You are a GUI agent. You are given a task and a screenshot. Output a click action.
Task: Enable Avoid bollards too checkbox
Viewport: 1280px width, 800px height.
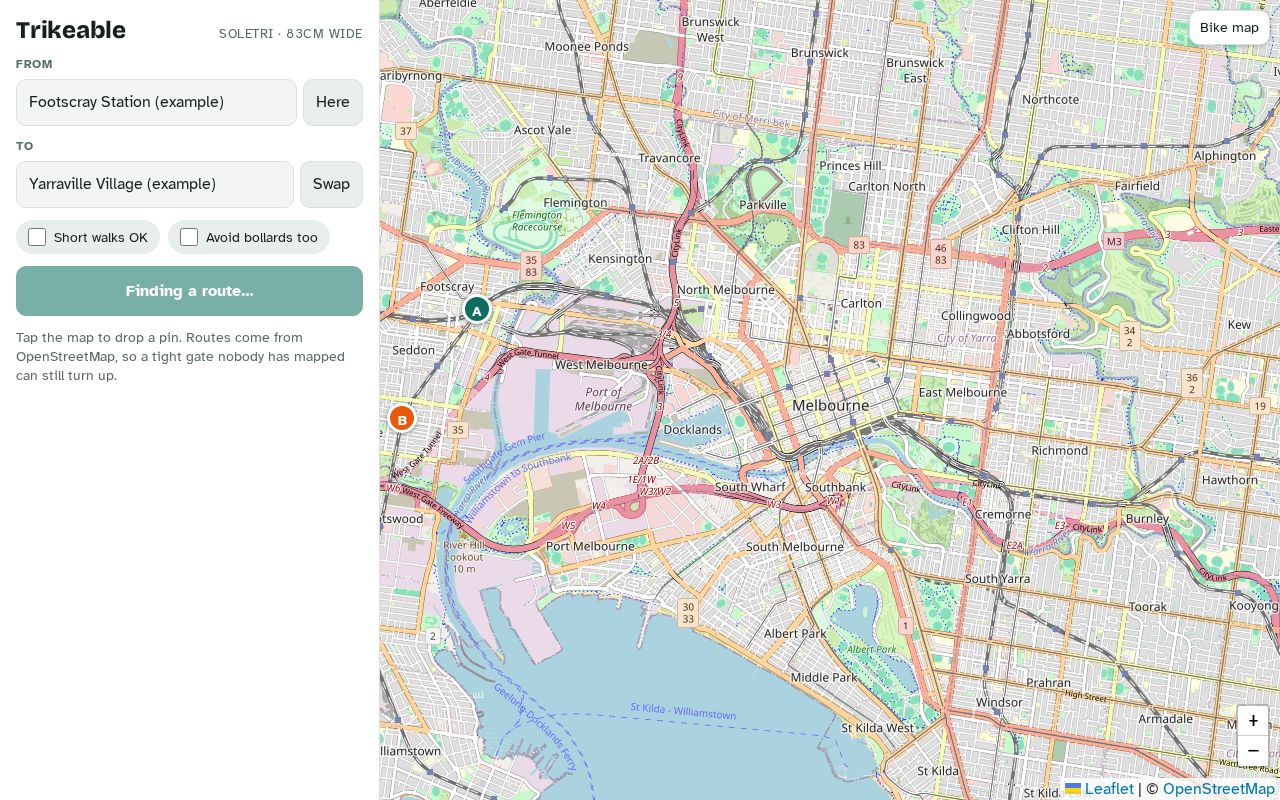(189, 237)
